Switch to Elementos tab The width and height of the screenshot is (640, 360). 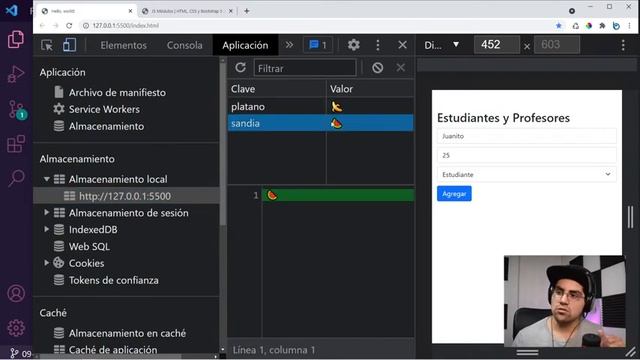point(123,45)
